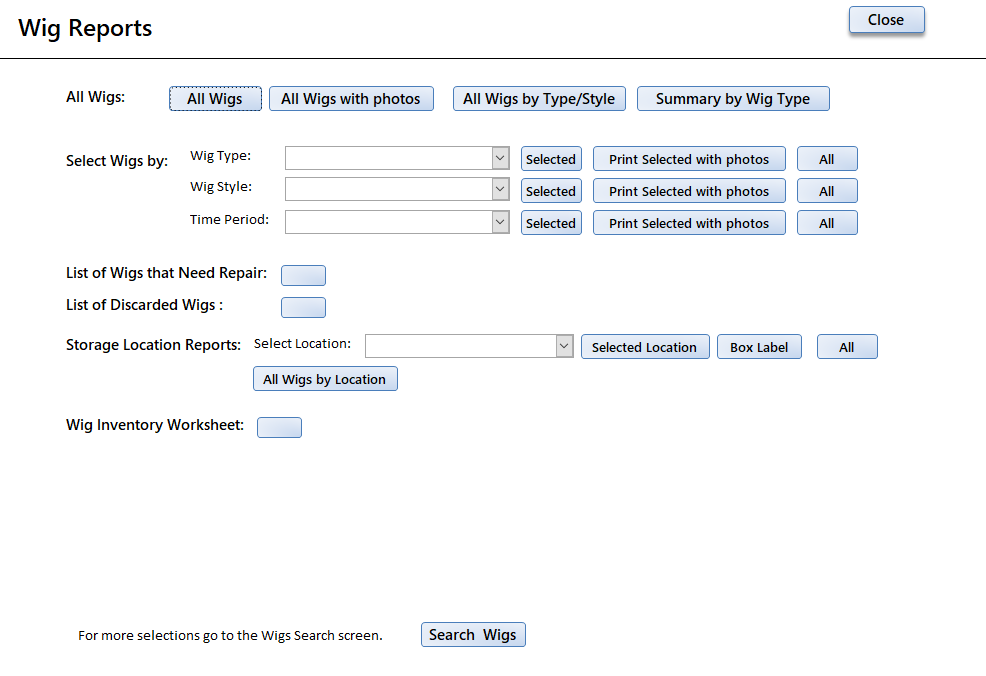Close the Wig Reports form
Screen dimensions: 986x676
click(886, 20)
